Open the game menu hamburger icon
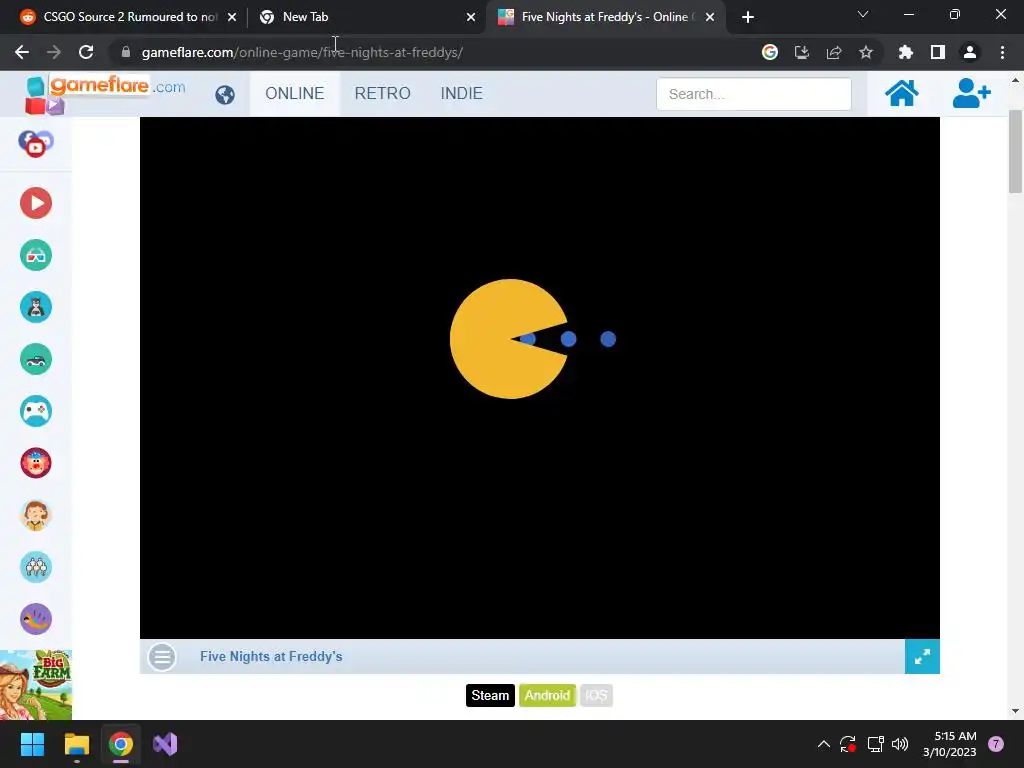Image resolution: width=1024 pixels, height=768 pixels. pyautogui.click(x=162, y=657)
